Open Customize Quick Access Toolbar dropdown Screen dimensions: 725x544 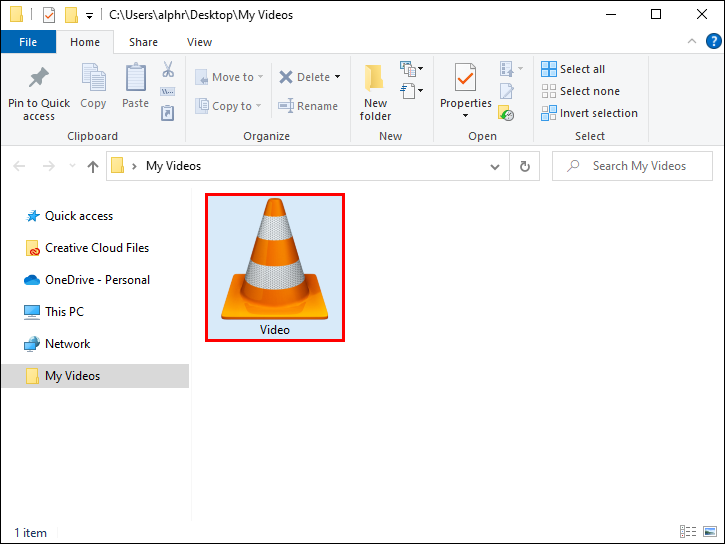(89, 16)
